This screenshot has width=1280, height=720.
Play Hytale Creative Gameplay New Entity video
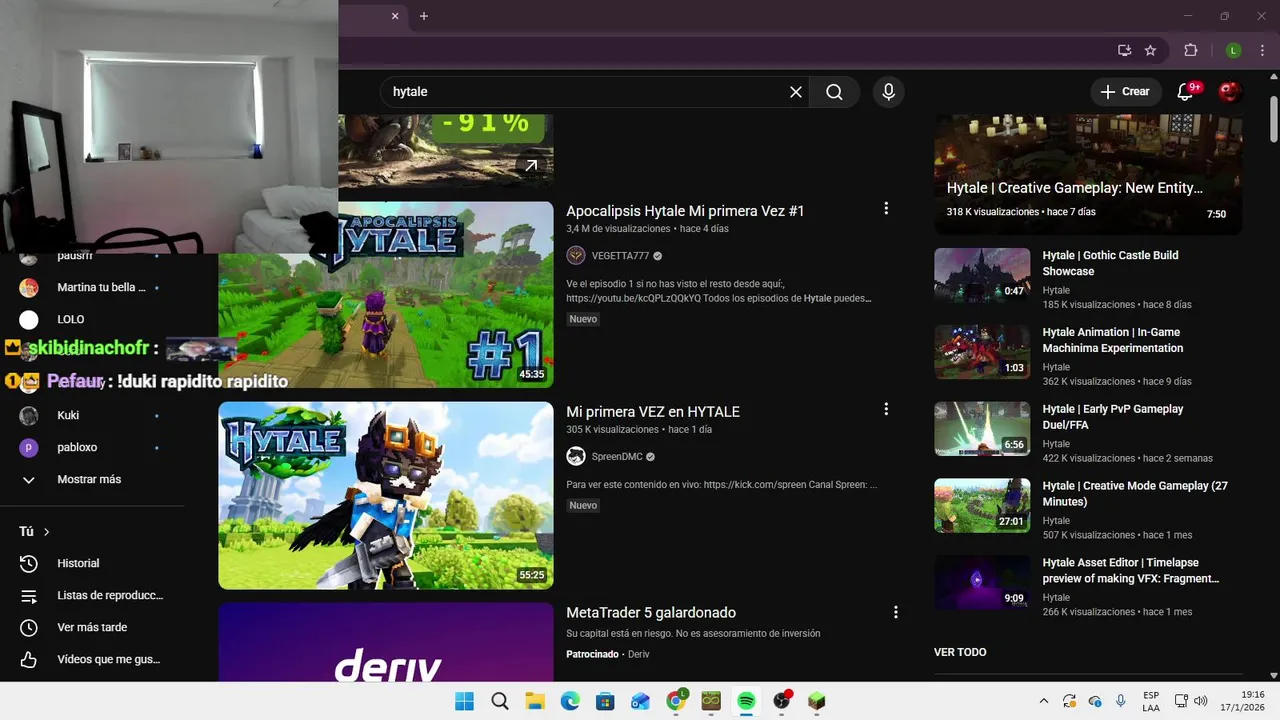[1088, 174]
